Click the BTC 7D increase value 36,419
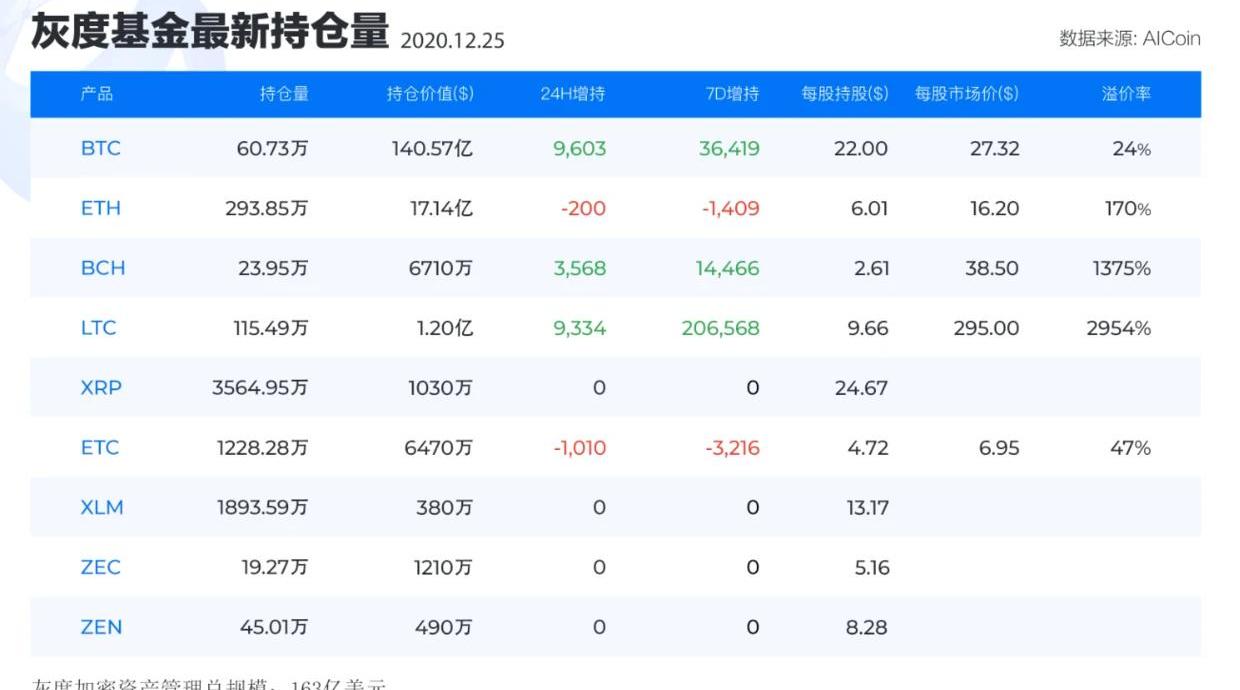 tap(729, 149)
